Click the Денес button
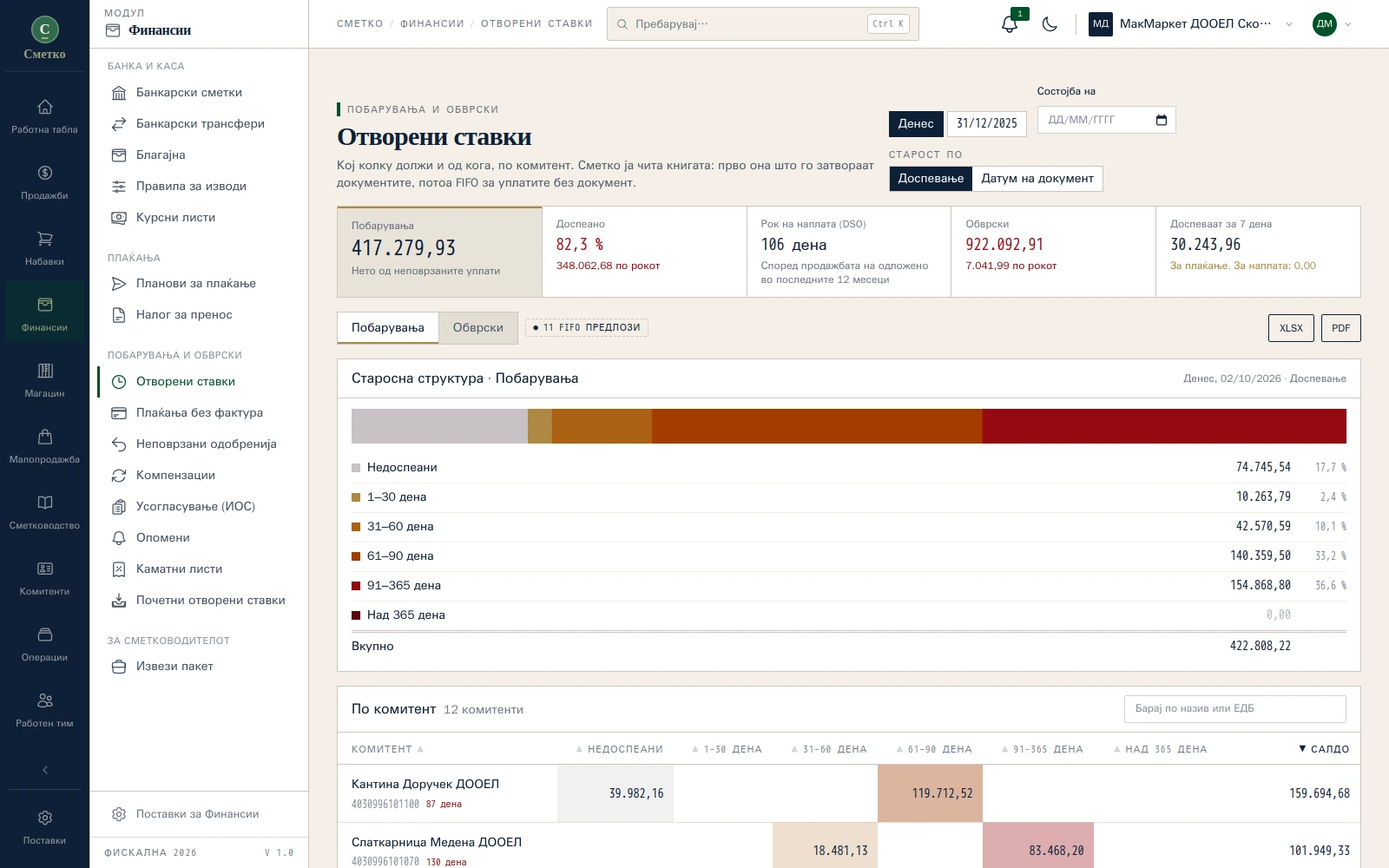 tap(916, 124)
